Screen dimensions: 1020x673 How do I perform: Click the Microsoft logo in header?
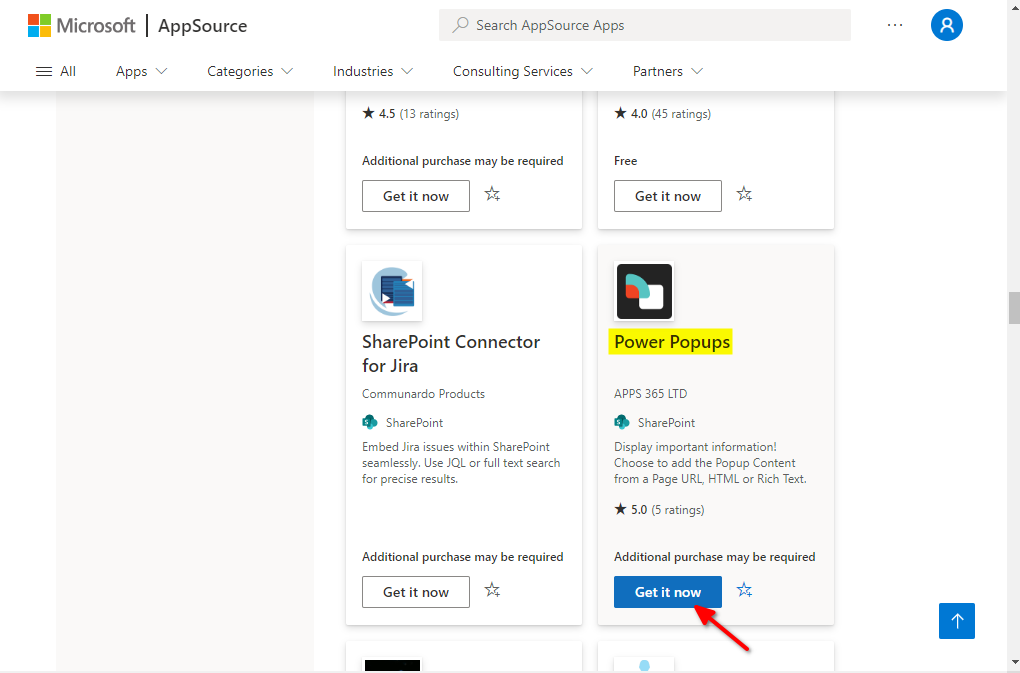[81, 26]
